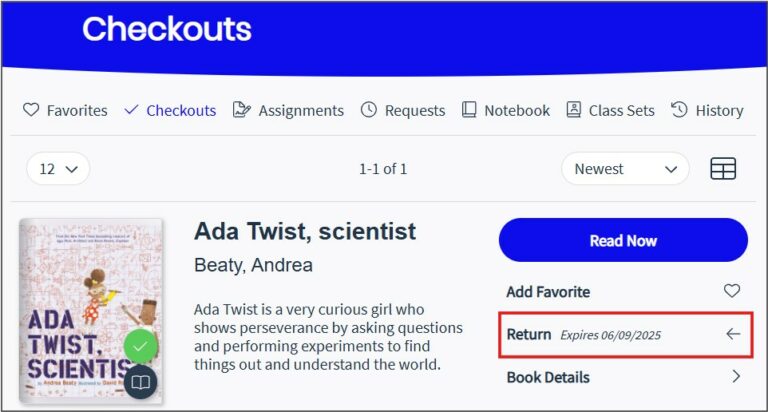Switch to table view layout icon
The image size is (768, 412).
click(723, 169)
